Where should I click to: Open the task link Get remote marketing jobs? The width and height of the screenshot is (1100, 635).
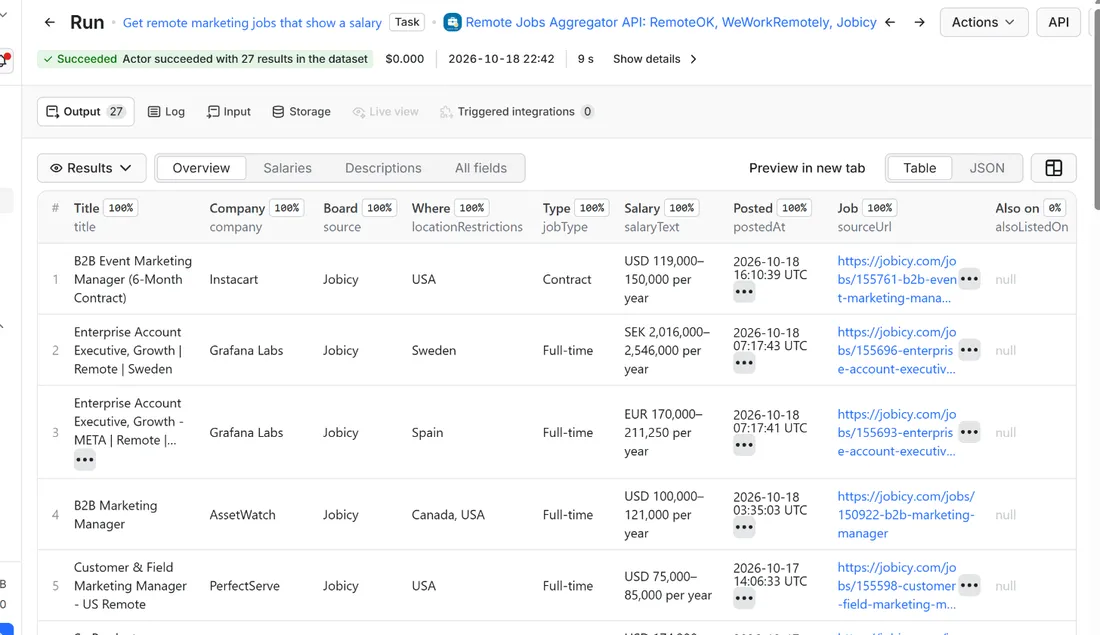[x=252, y=23]
